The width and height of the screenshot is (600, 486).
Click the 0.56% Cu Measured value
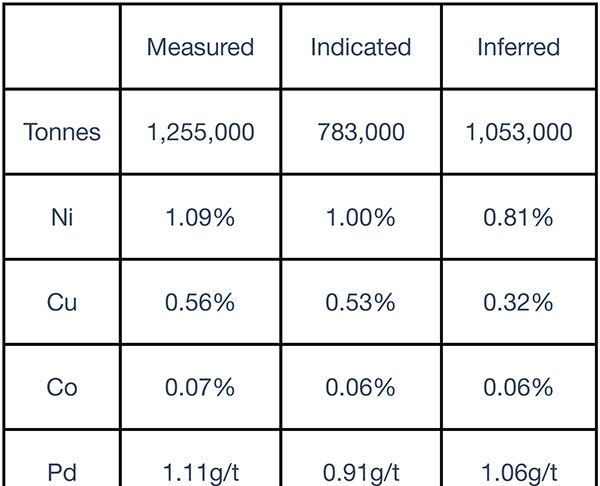(x=200, y=302)
